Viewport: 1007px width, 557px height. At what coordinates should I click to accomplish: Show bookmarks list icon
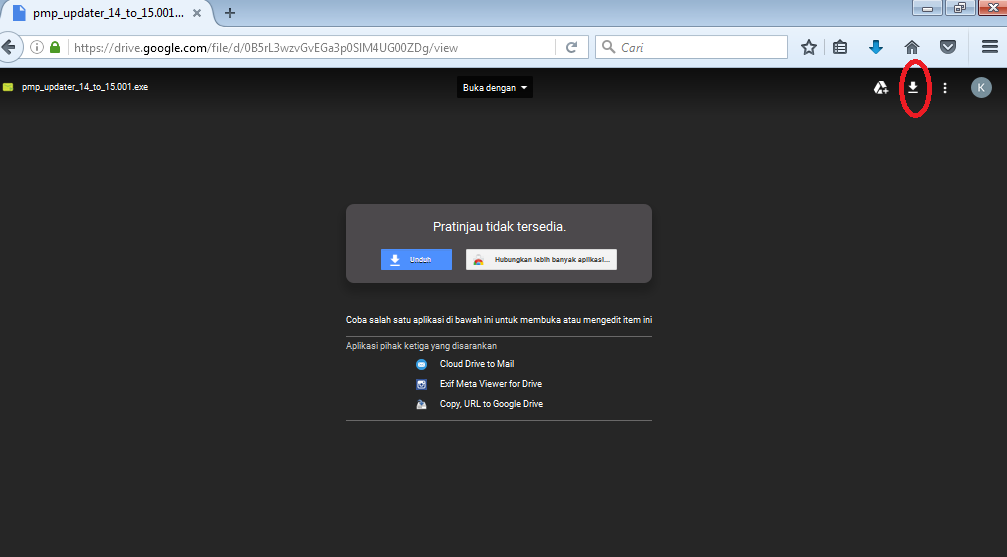pos(839,47)
